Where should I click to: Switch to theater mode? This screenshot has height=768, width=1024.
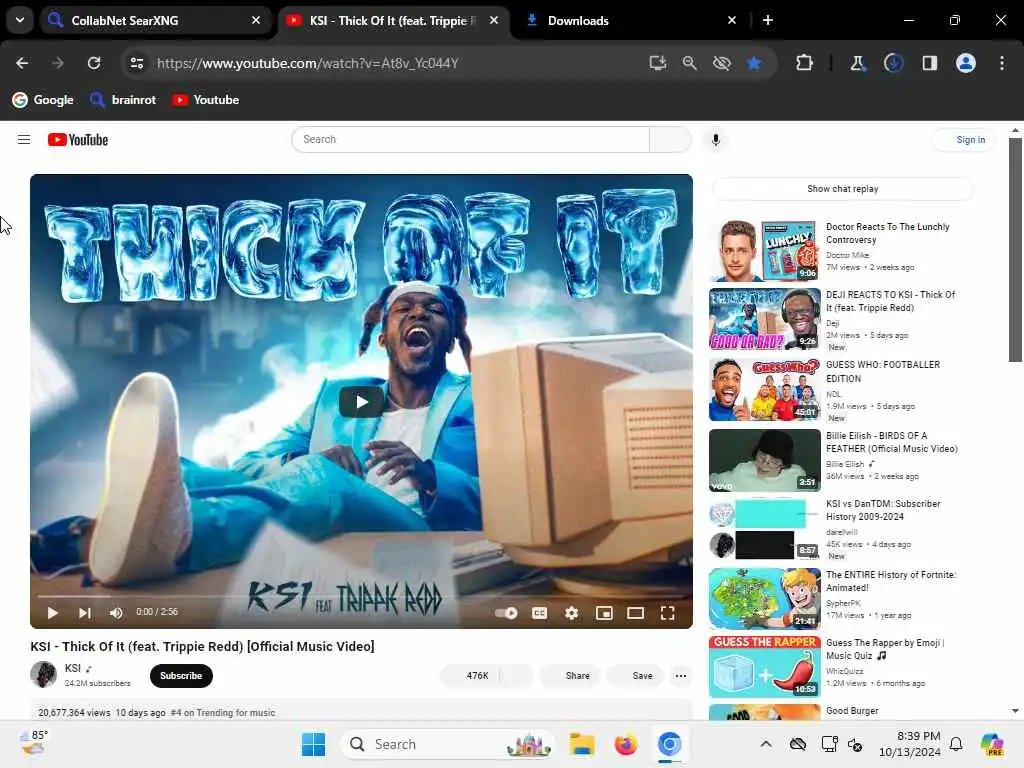pos(635,613)
